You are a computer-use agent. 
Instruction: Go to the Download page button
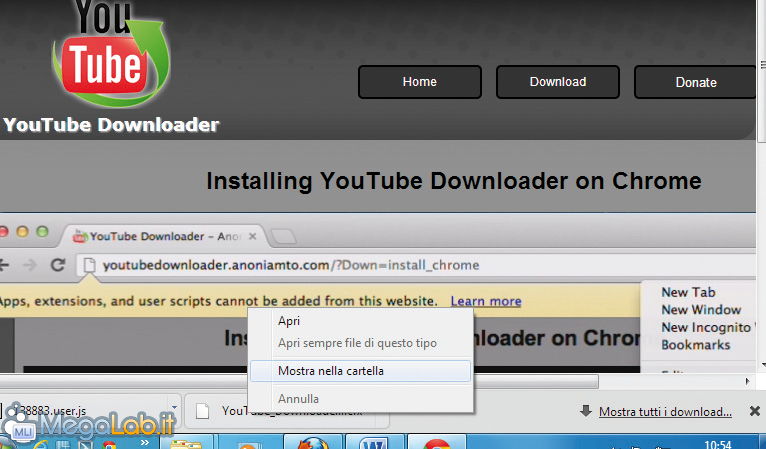click(x=558, y=82)
